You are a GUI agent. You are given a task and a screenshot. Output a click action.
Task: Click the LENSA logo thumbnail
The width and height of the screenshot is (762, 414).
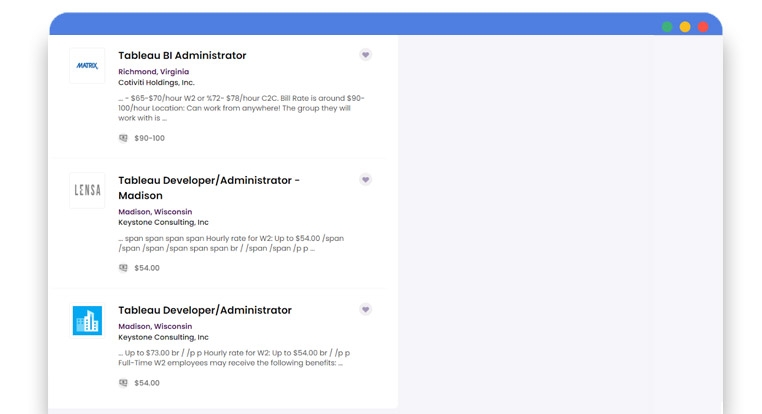tap(87, 191)
